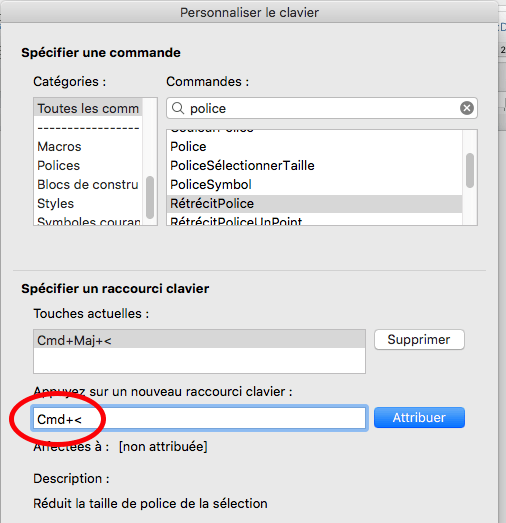
Task: Click the commands search field
Action: [322, 108]
